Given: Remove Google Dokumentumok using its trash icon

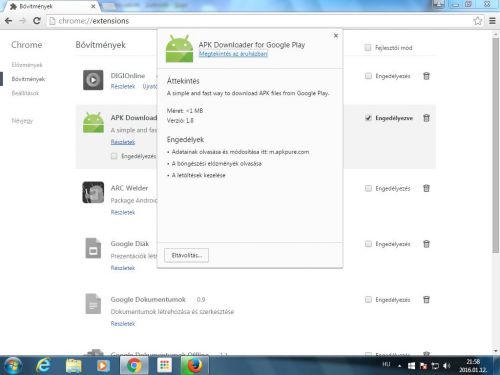Looking at the screenshot, I should point(426,300).
